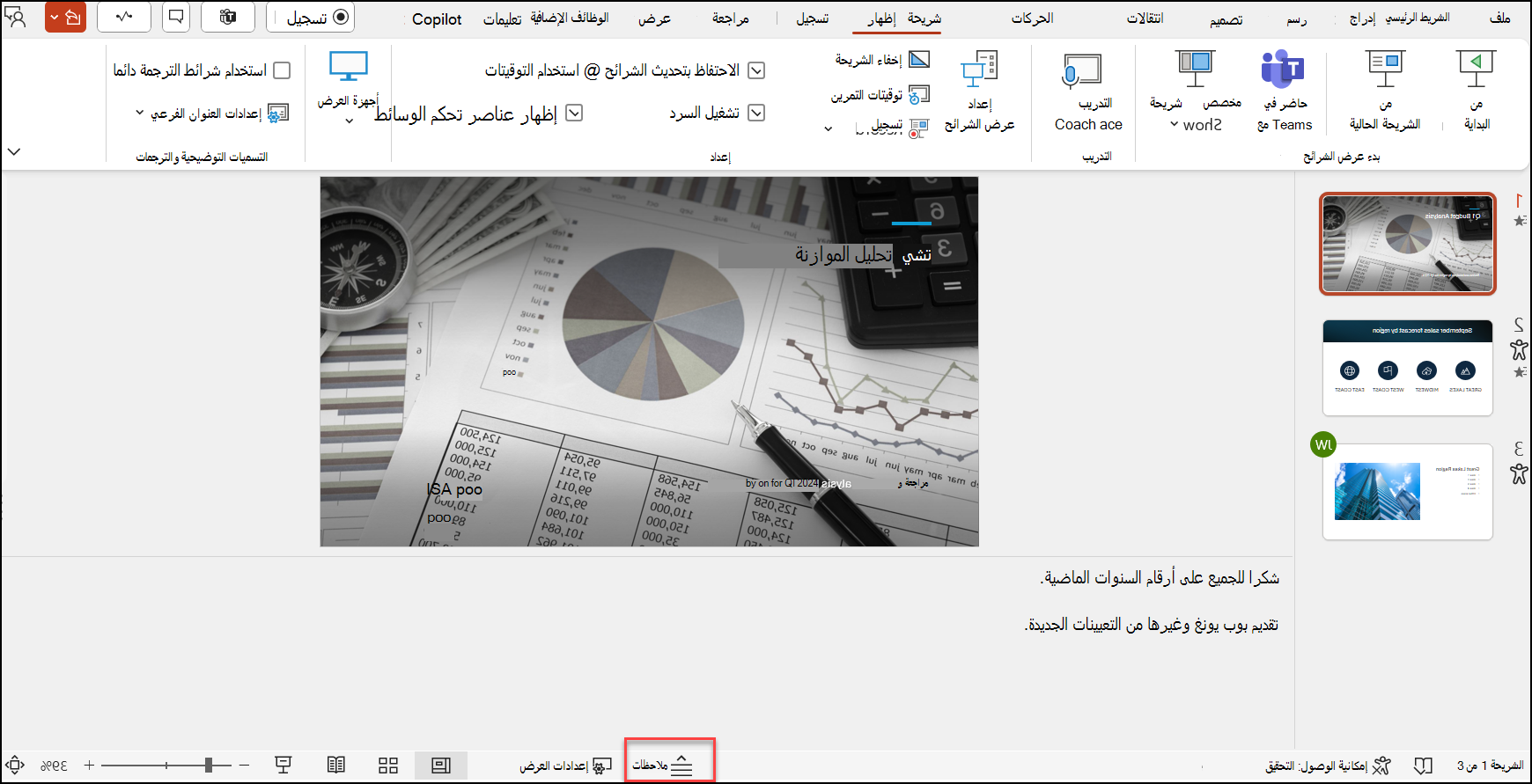Click the activity/catch-up icon in the top bar
Viewport: 1532px width, 784px height.
[x=124, y=17]
